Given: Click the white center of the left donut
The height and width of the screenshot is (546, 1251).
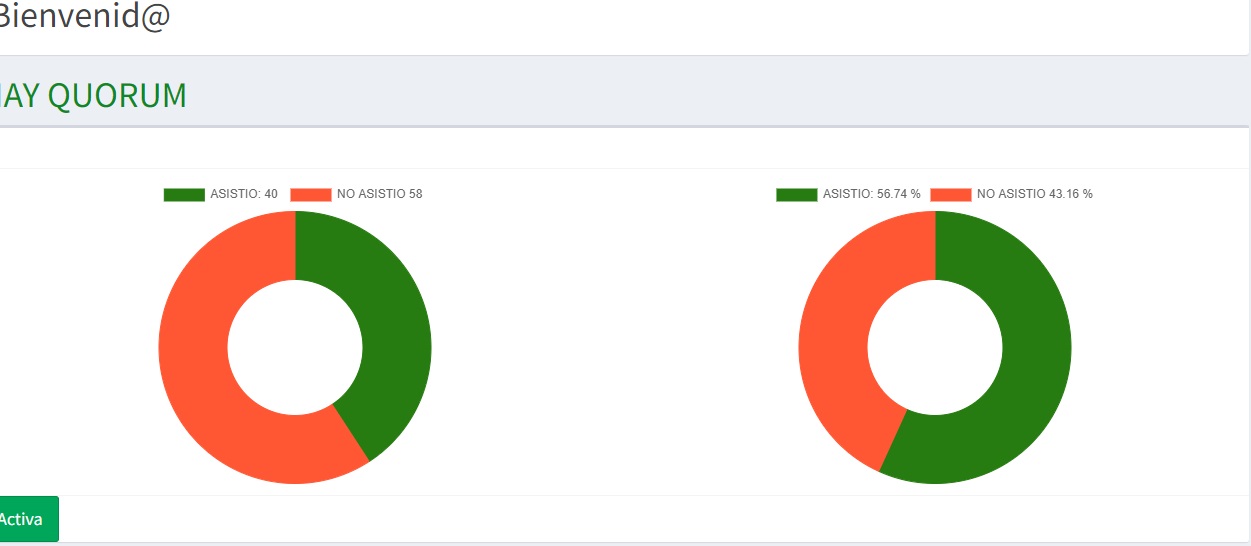Looking at the screenshot, I should tap(295, 347).
